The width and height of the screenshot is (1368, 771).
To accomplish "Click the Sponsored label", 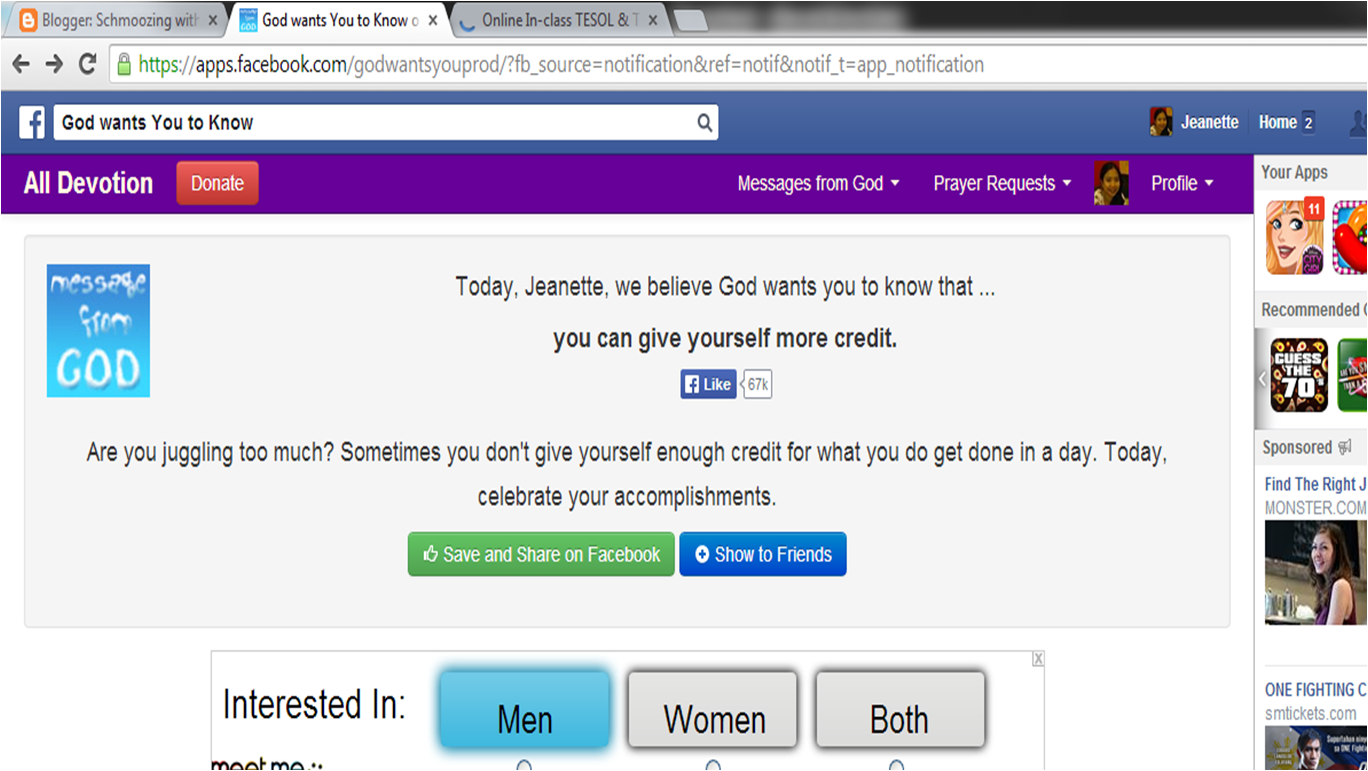I will click(x=1297, y=447).
